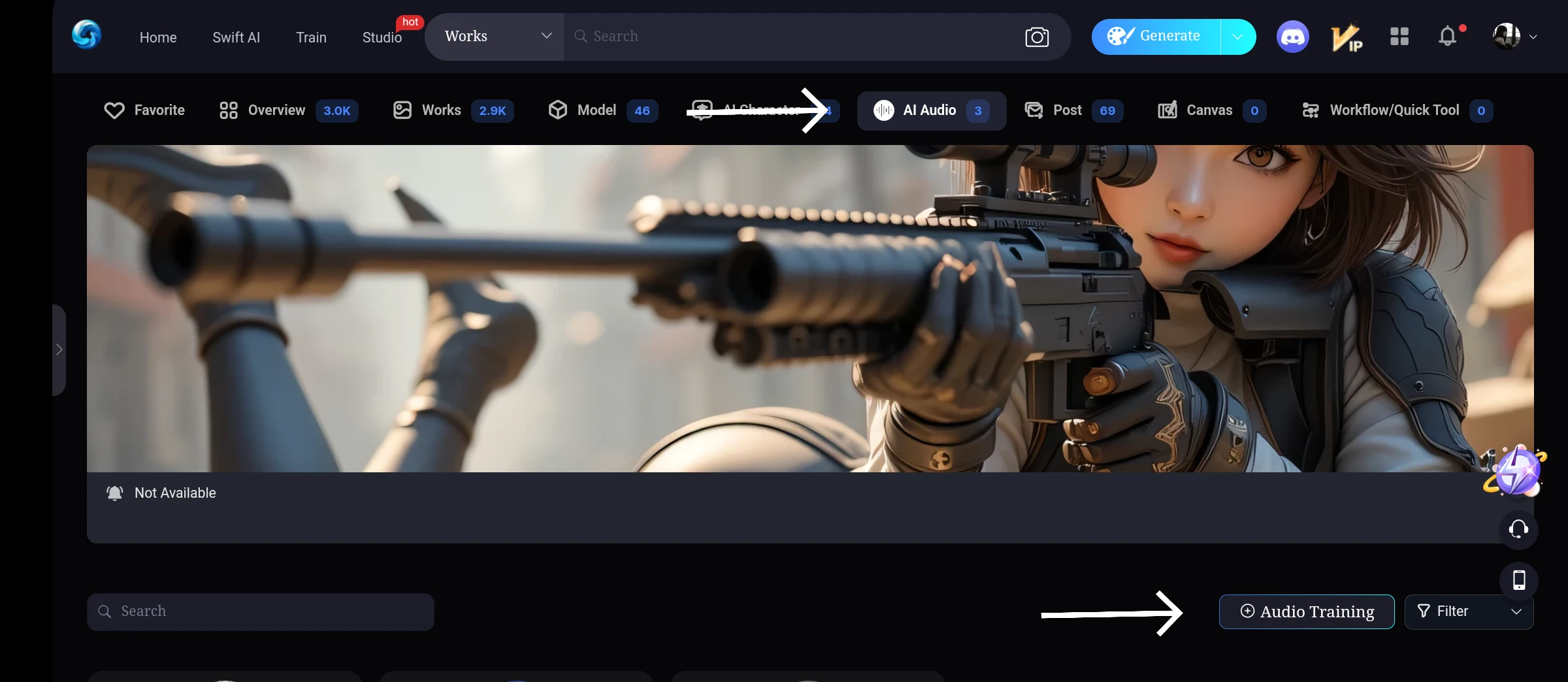Expand the Generate options arrow

pyautogui.click(x=1238, y=37)
